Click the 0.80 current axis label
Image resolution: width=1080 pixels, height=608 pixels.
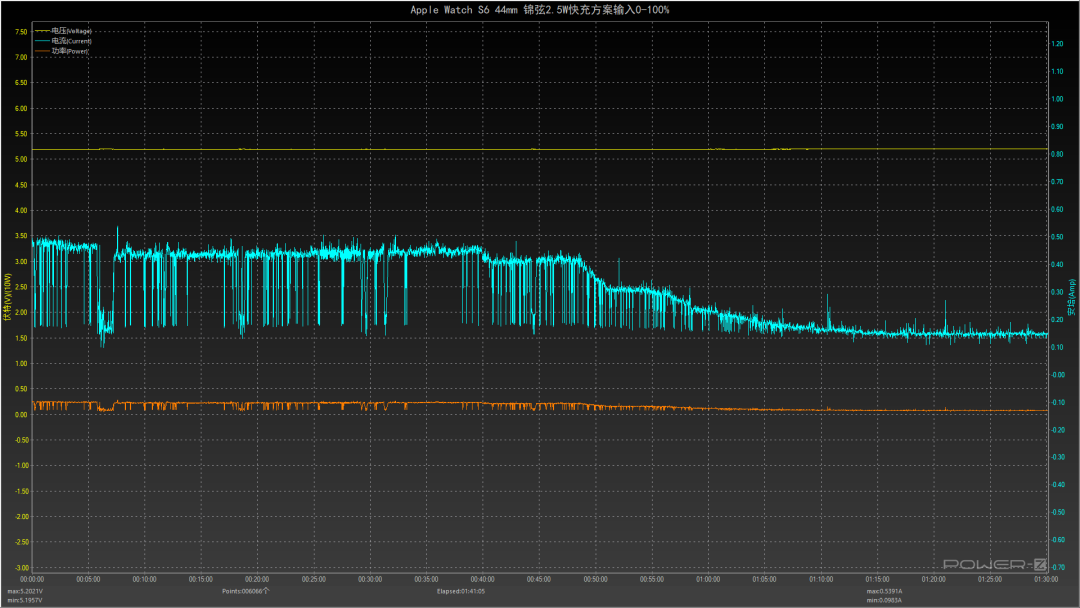1057,154
